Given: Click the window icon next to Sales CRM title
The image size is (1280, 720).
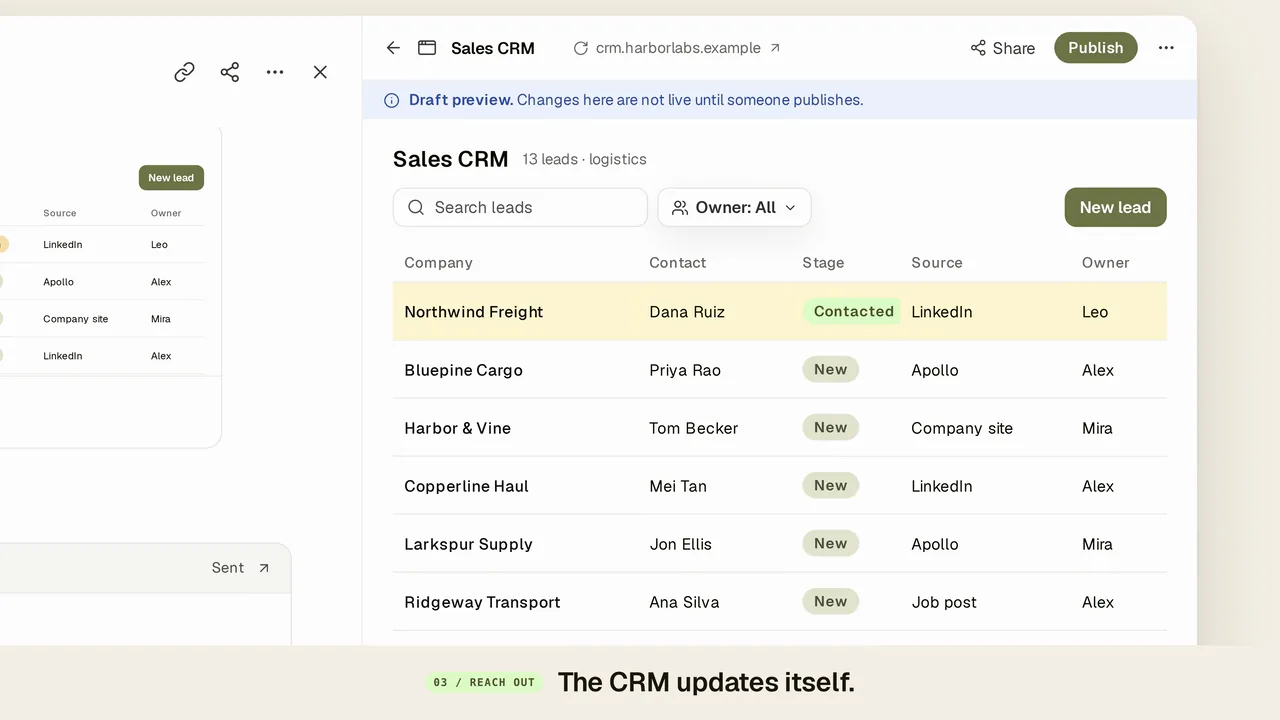Looking at the screenshot, I should point(427,48).
